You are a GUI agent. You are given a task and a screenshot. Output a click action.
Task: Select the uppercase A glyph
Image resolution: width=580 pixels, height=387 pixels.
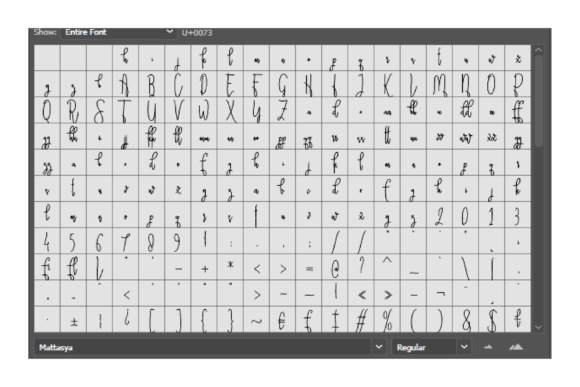[x=125, y=84]
